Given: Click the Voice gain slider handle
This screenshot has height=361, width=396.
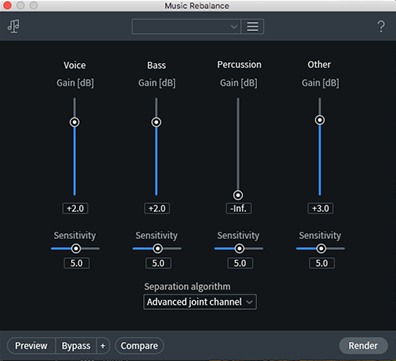Looking at the screenshot, I should pos(75,122).
